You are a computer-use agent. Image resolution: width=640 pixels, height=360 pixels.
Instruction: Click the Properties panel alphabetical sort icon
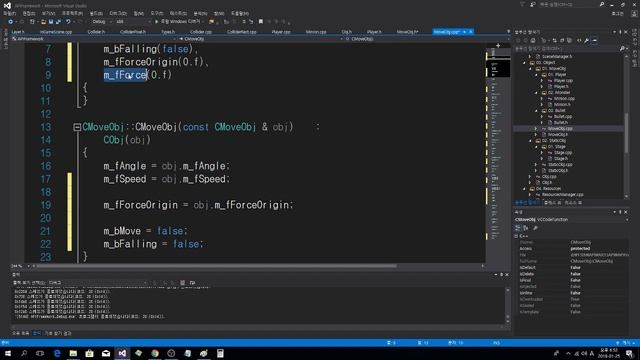tap(526, 228)
